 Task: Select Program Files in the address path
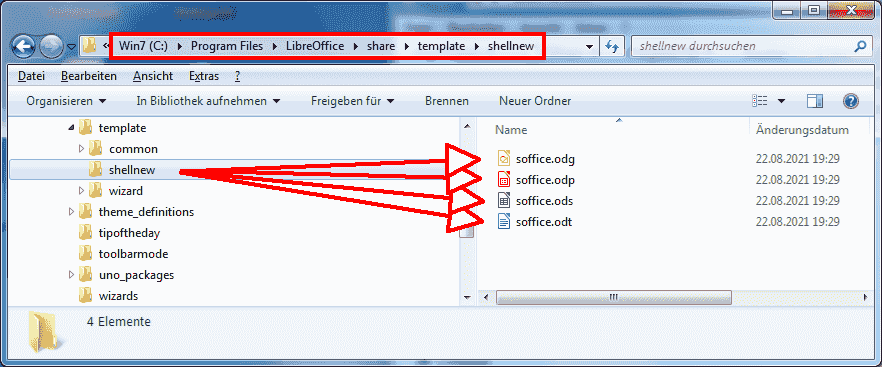tap(227, 46)
